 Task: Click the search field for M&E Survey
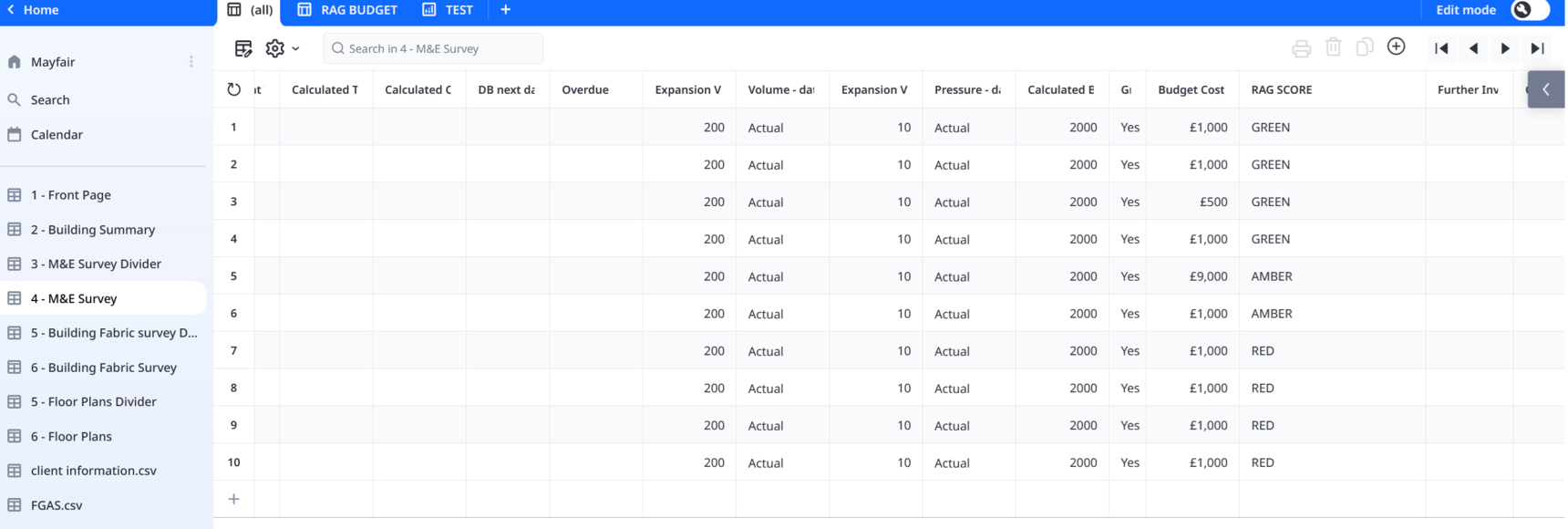click(433, 48)
